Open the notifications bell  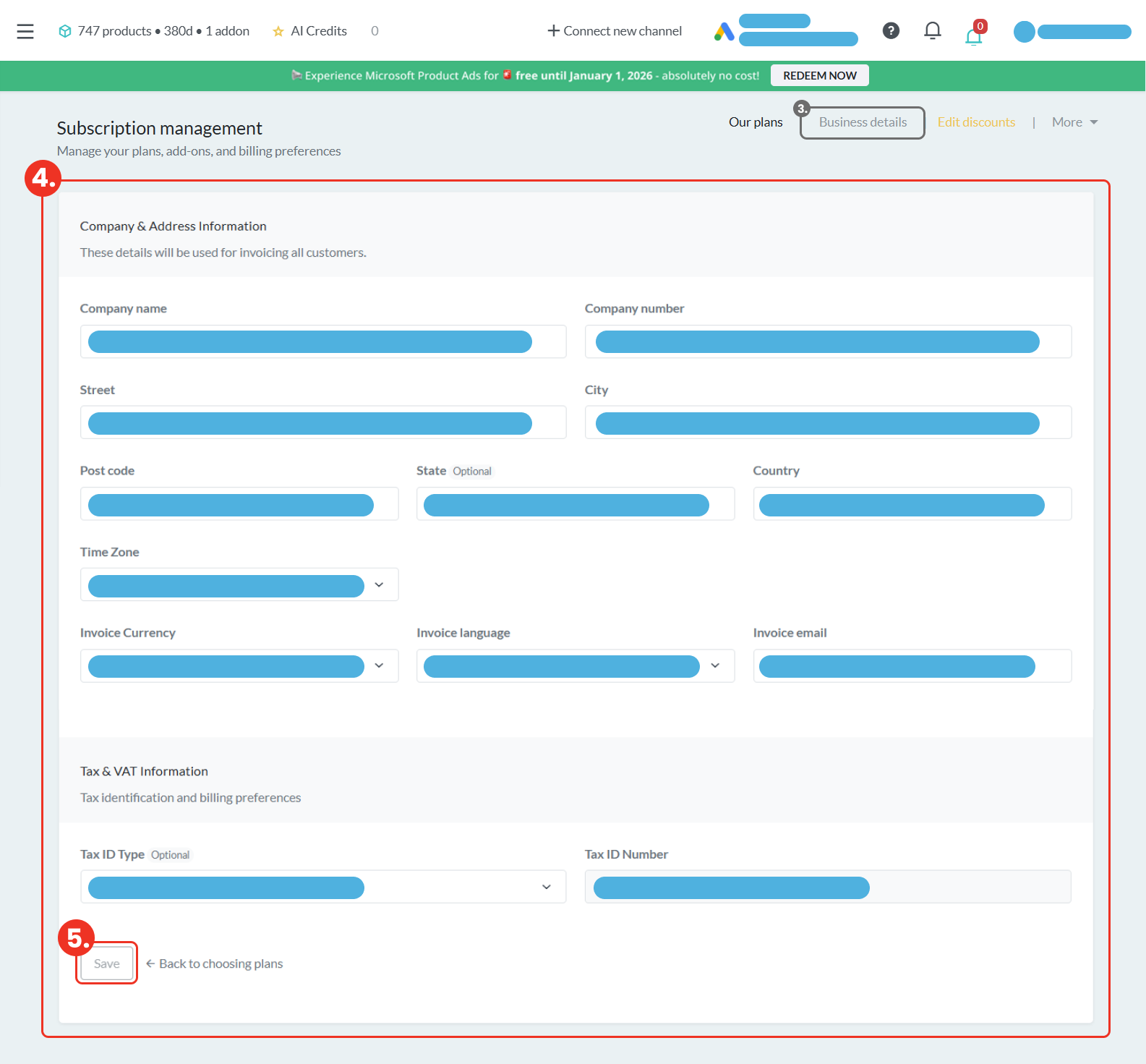[x=933, y=30]
